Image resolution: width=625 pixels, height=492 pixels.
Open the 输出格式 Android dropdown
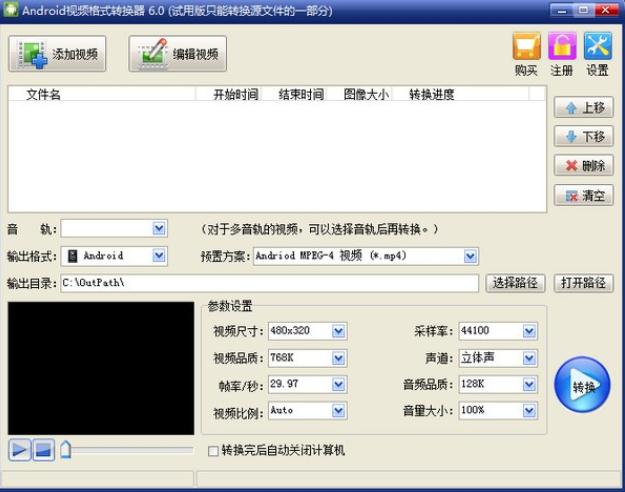coord(114,256)
